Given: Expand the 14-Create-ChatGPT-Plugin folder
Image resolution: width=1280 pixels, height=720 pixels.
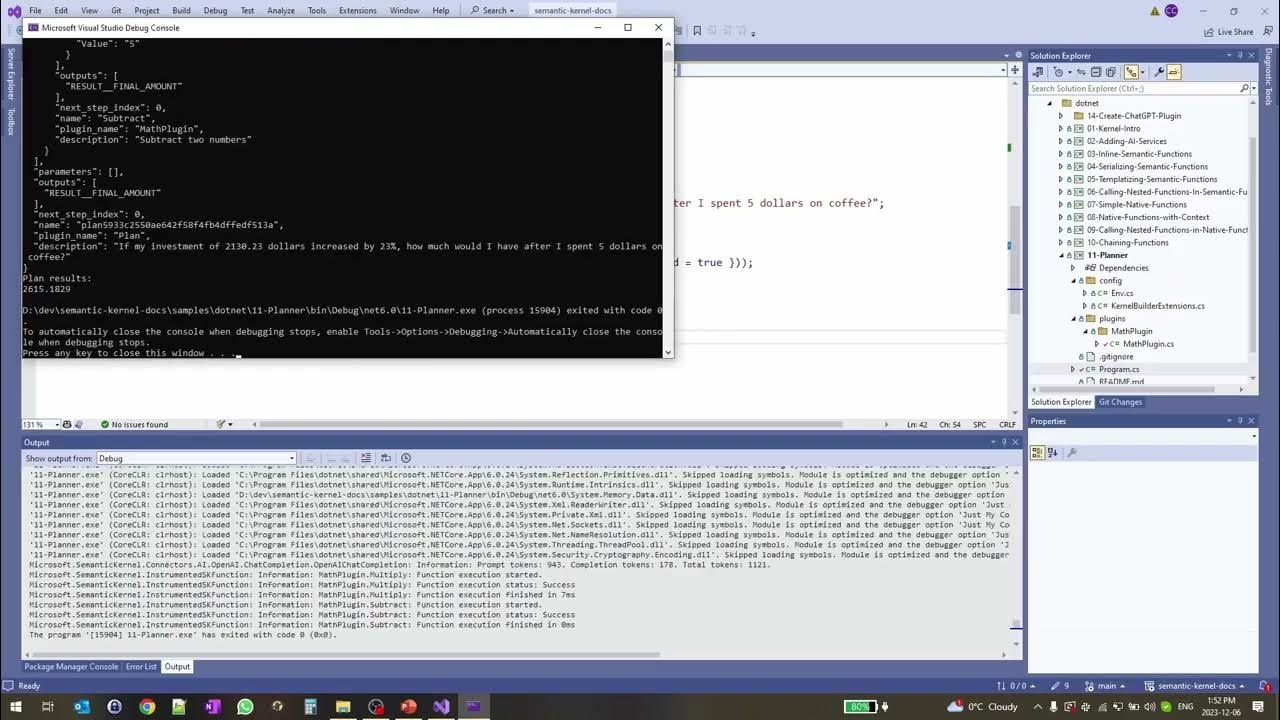Looking at the screenshot, I should (x=1061, y=116).
